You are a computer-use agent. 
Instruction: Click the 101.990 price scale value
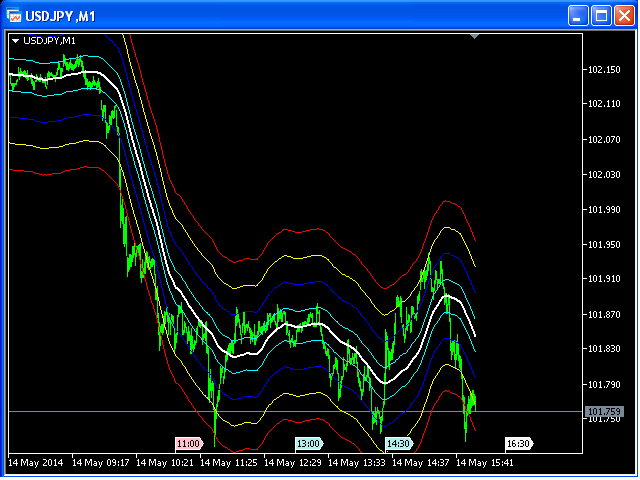[604, 210]
